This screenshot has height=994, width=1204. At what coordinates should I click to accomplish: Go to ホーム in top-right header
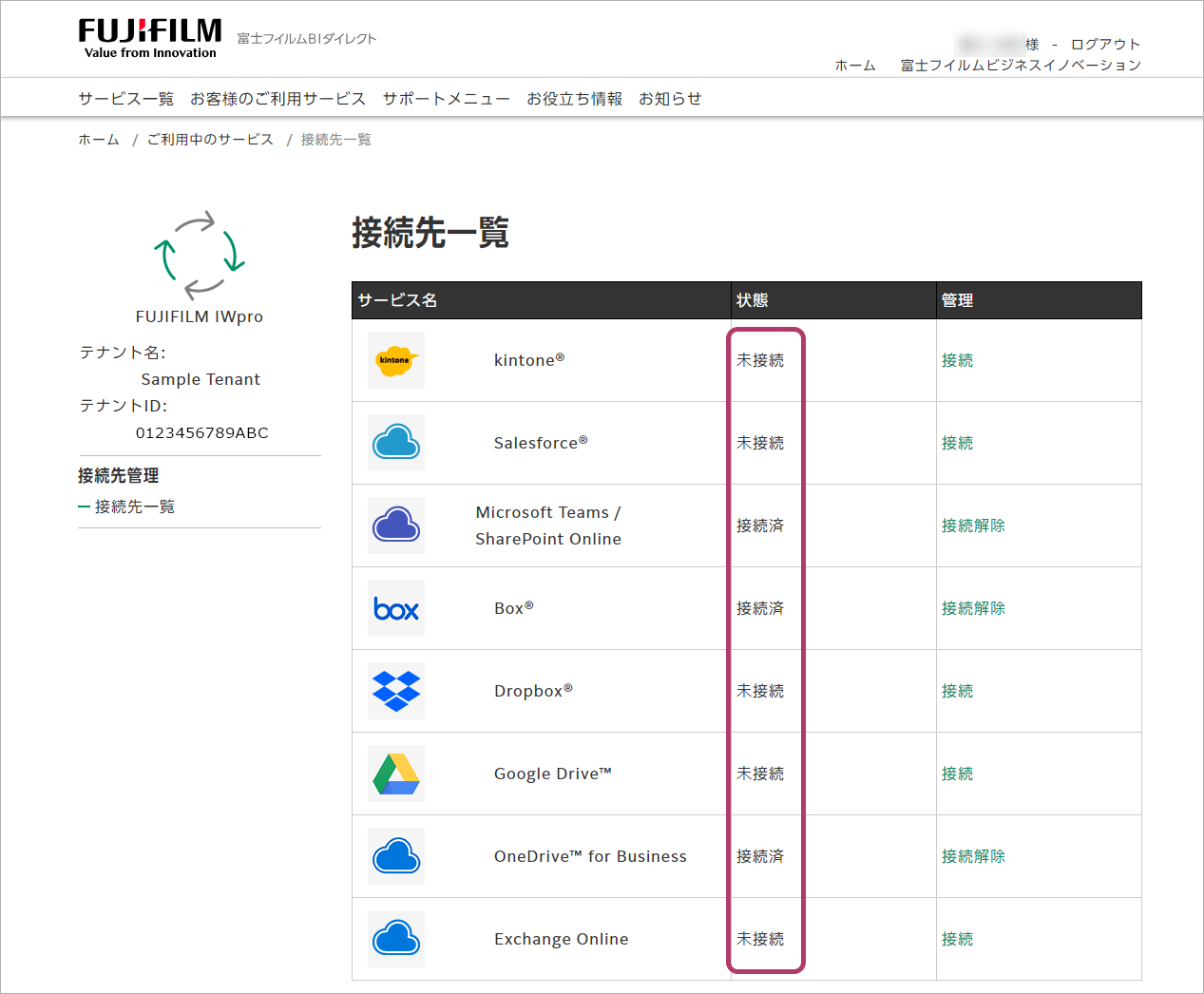coord(855,66)
